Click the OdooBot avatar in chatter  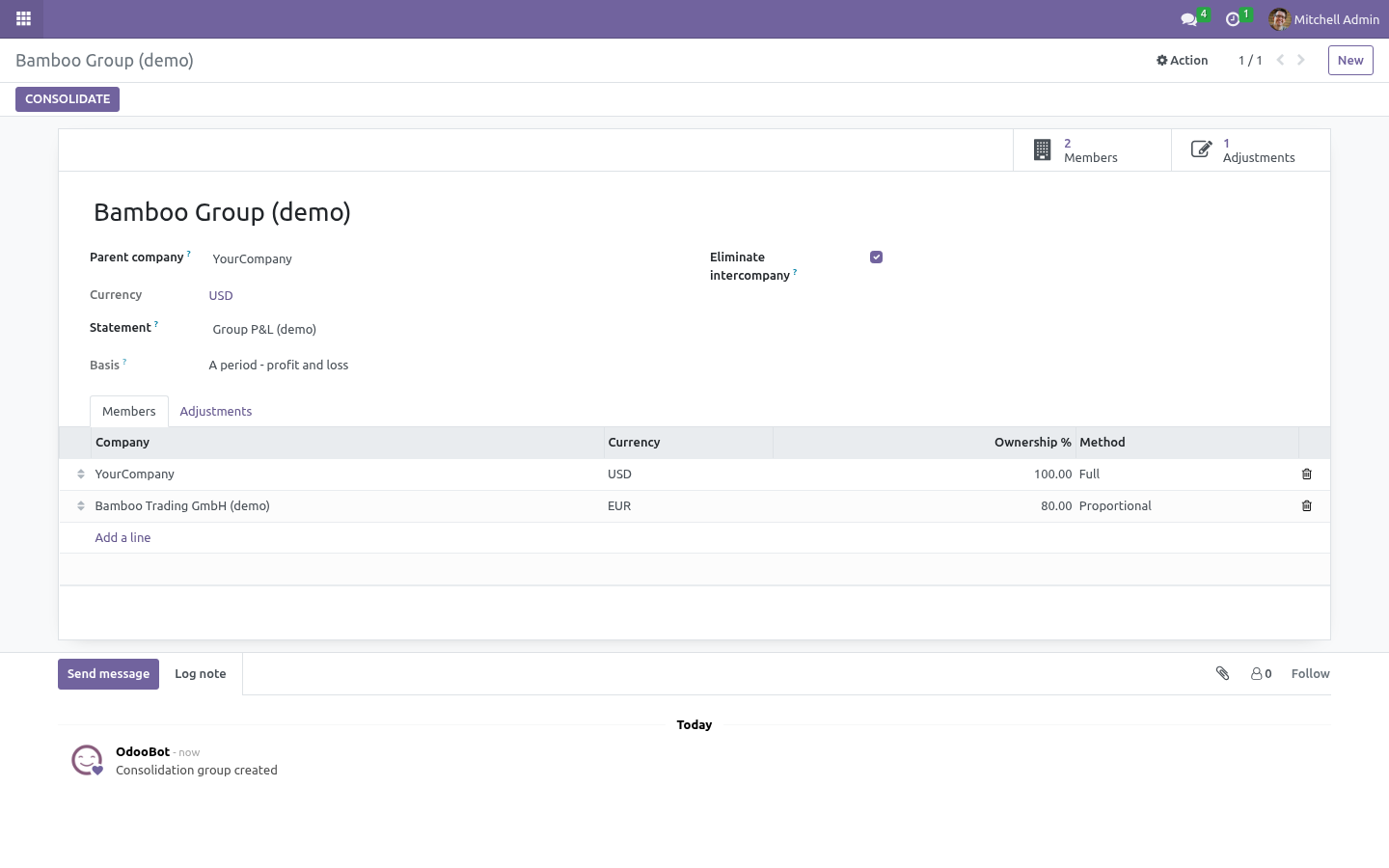pyautogui.click(x=87, y=760)
